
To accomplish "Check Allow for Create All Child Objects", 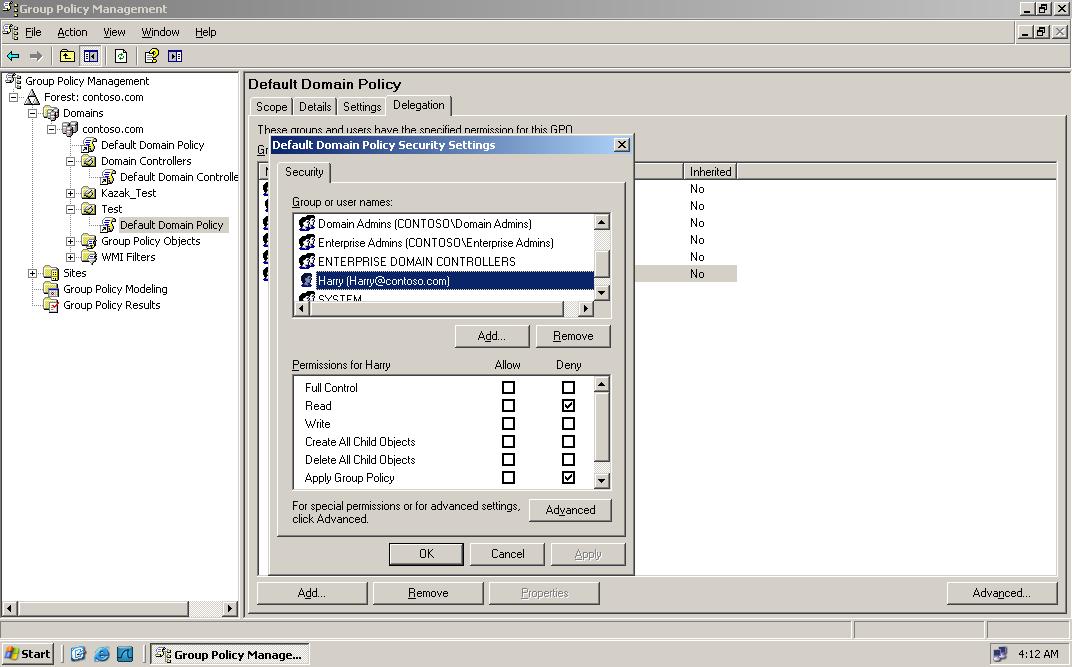I will coord(508,441).
